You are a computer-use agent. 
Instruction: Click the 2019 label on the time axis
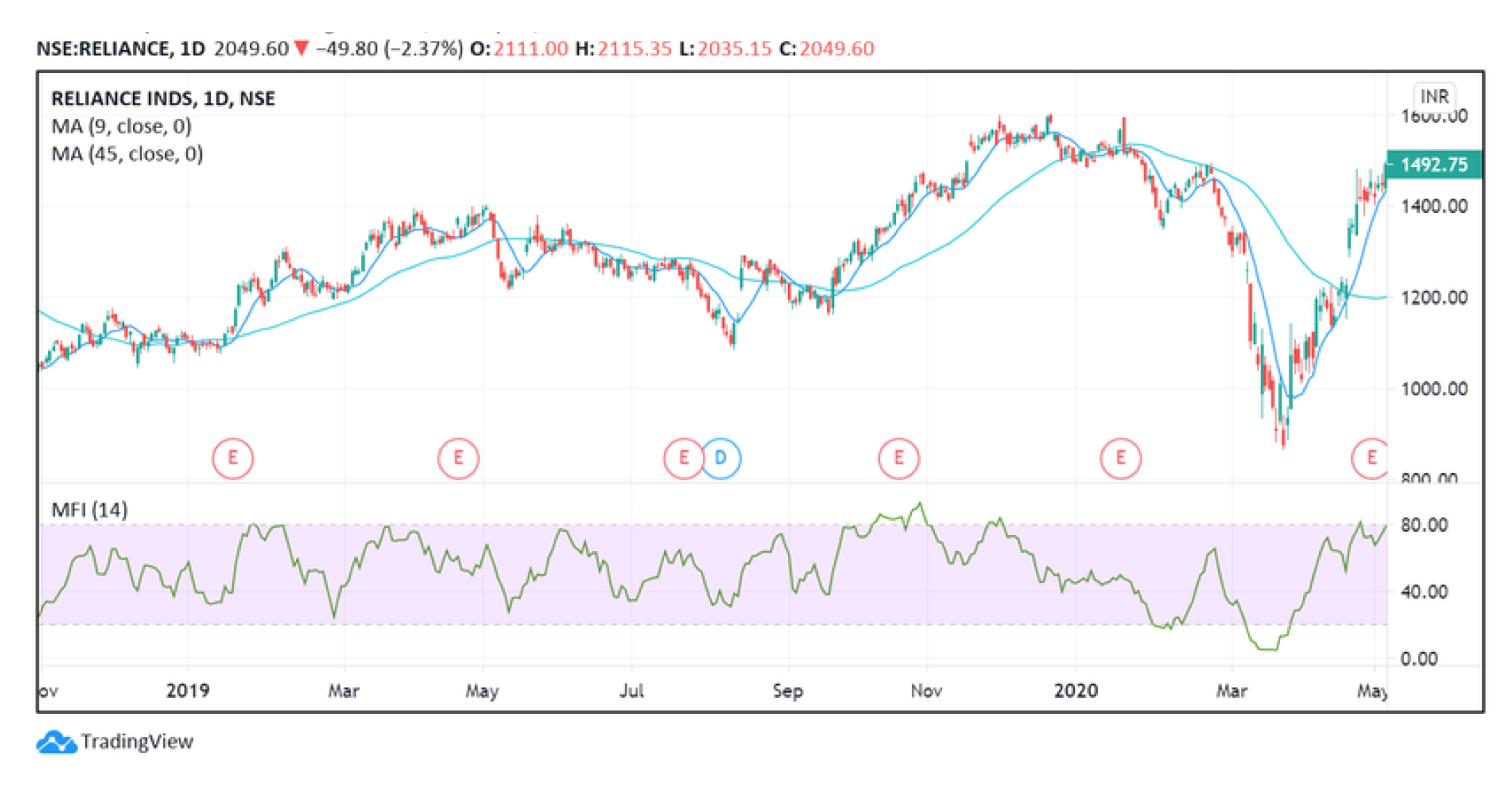[187, 690]
